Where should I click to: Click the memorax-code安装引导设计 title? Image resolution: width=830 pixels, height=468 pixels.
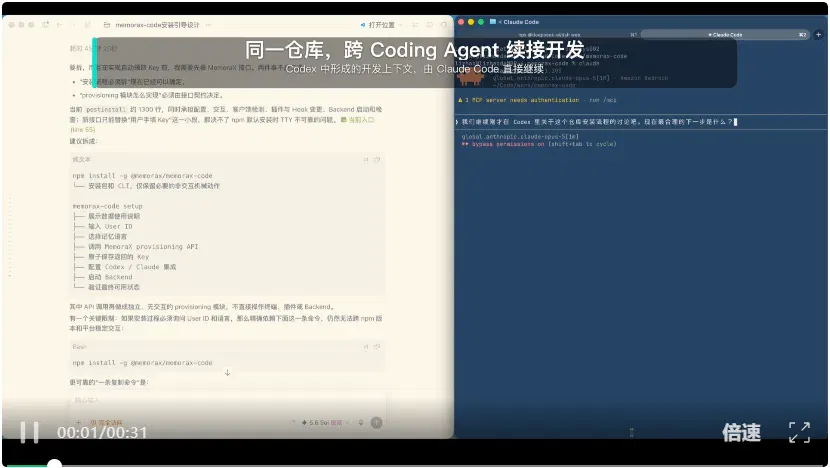pos(157,25)
